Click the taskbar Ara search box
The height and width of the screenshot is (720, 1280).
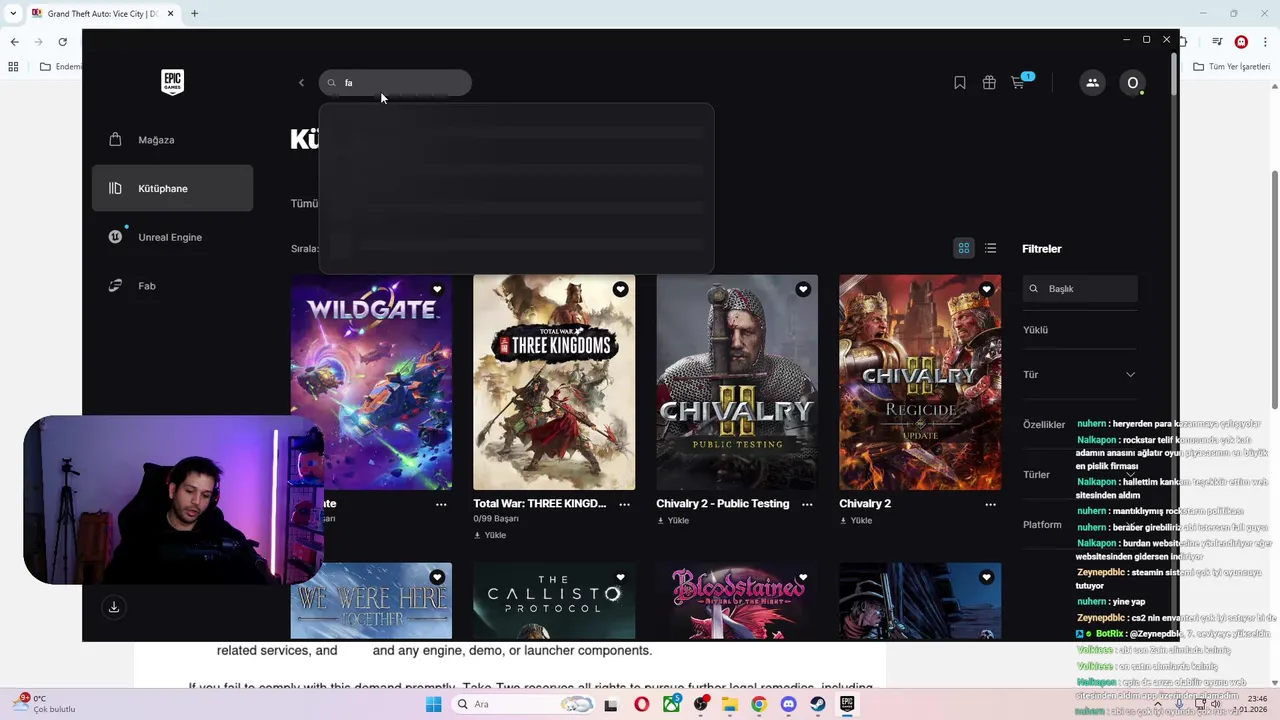point(522,704)
